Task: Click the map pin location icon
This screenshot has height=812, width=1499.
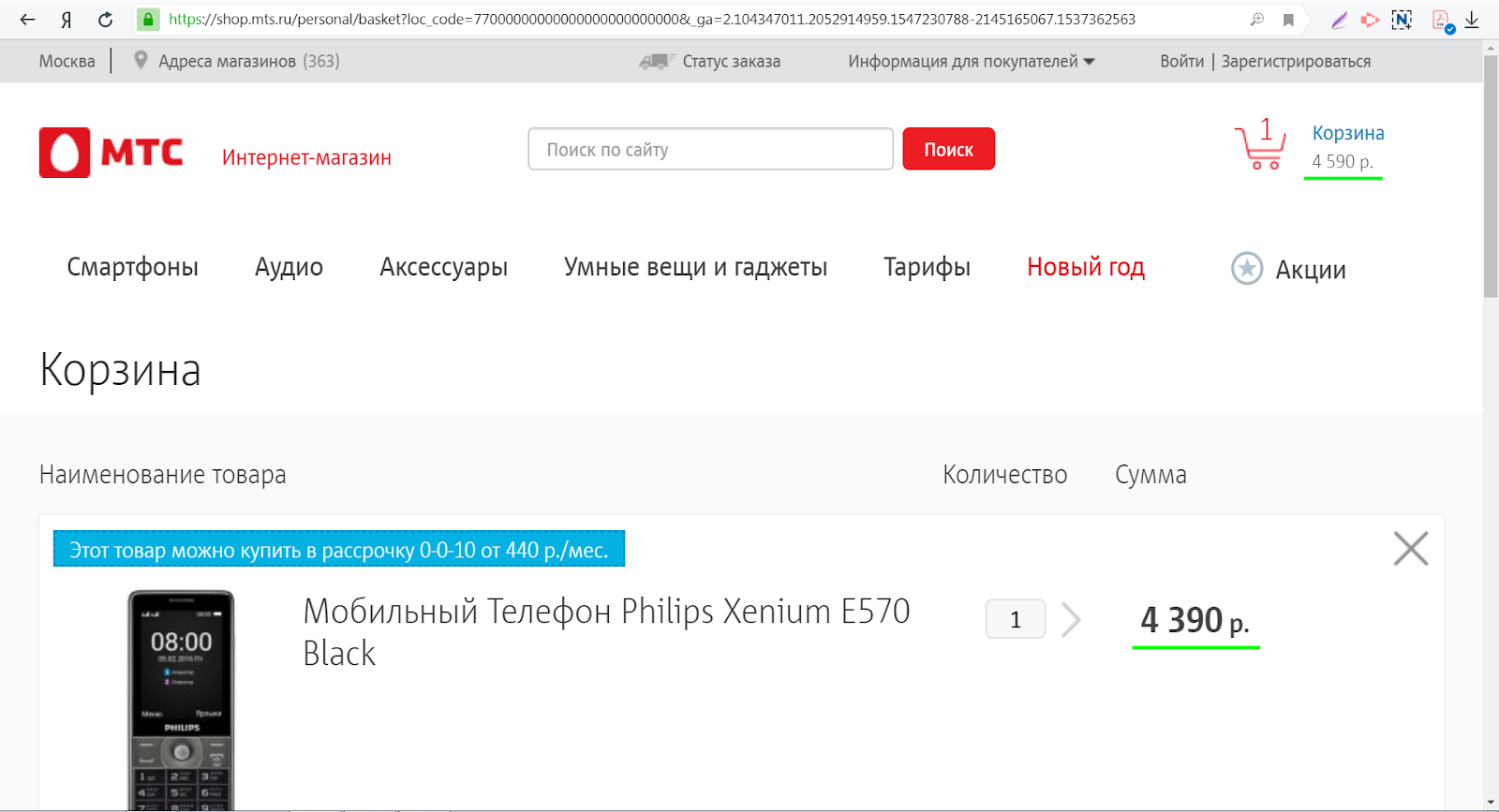Action: [x=141, y=60]
